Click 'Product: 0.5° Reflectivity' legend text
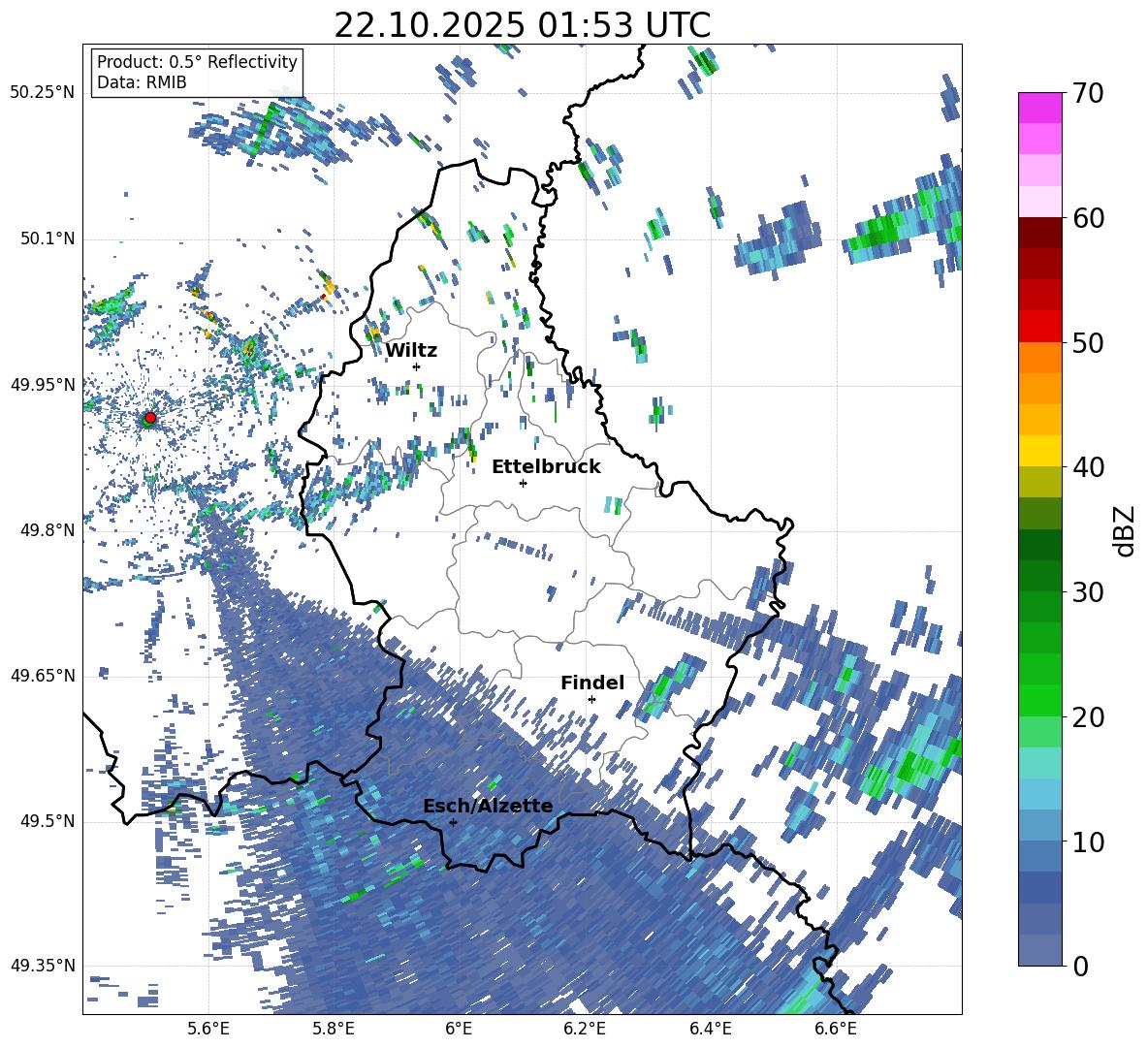This screenshot has width=1148, height=1048. [x=197, y=62]
